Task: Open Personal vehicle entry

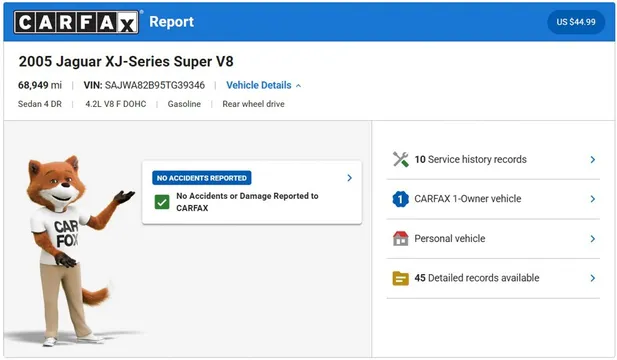Action: click(x=493, y=239)
